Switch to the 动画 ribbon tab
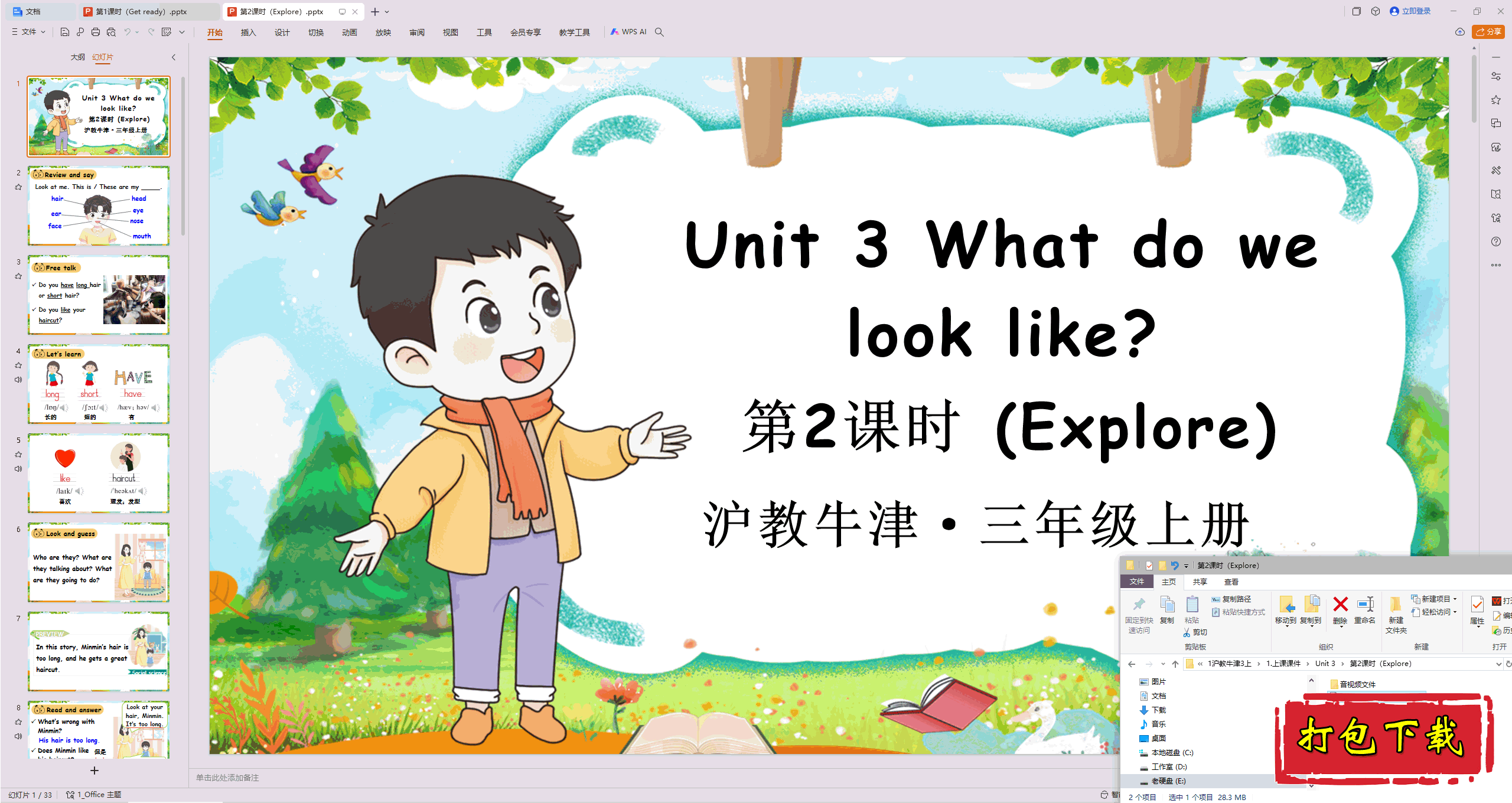This screenshot has height=803, width=1512. click(x=349, y=32)
